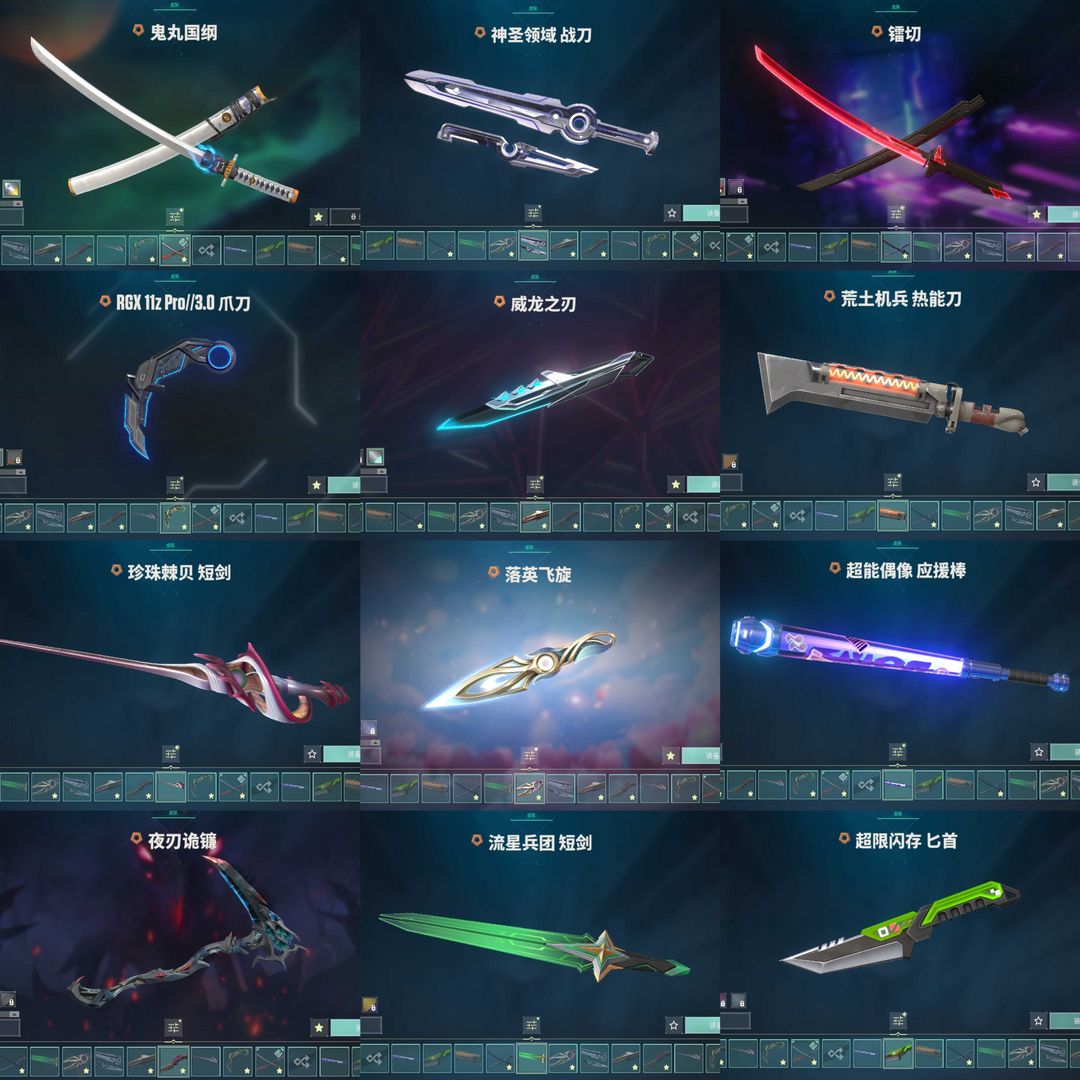Select the chroma variant swatch in 鬼丸国纲 panel
The image size is (1080, 1080).
coord(11,189)
